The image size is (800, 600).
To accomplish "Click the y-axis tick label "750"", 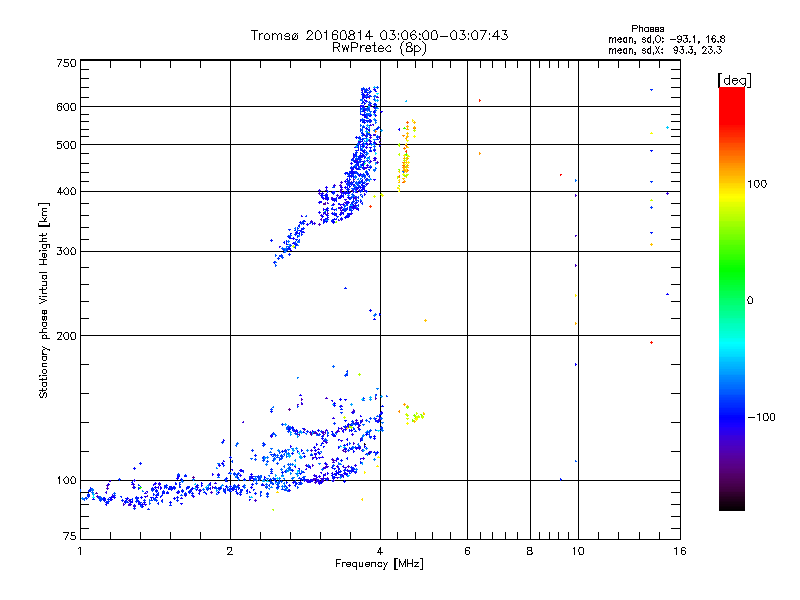I will 66,63.
